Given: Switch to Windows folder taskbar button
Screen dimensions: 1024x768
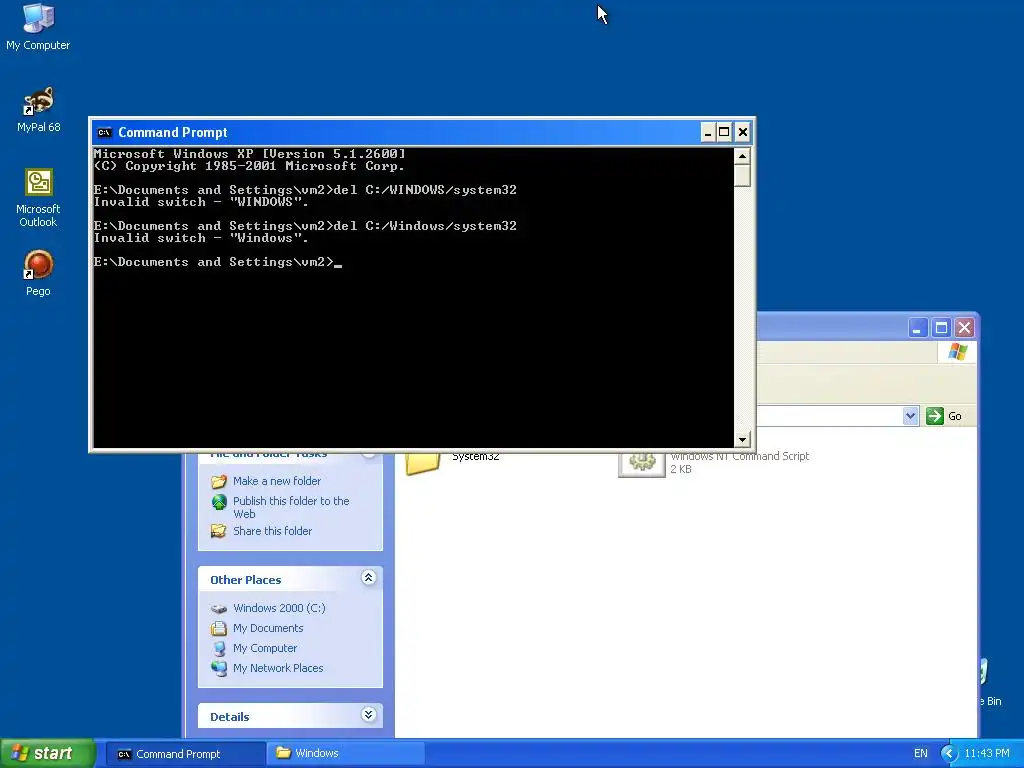Looking at the screenshot, I should [346, 754].
